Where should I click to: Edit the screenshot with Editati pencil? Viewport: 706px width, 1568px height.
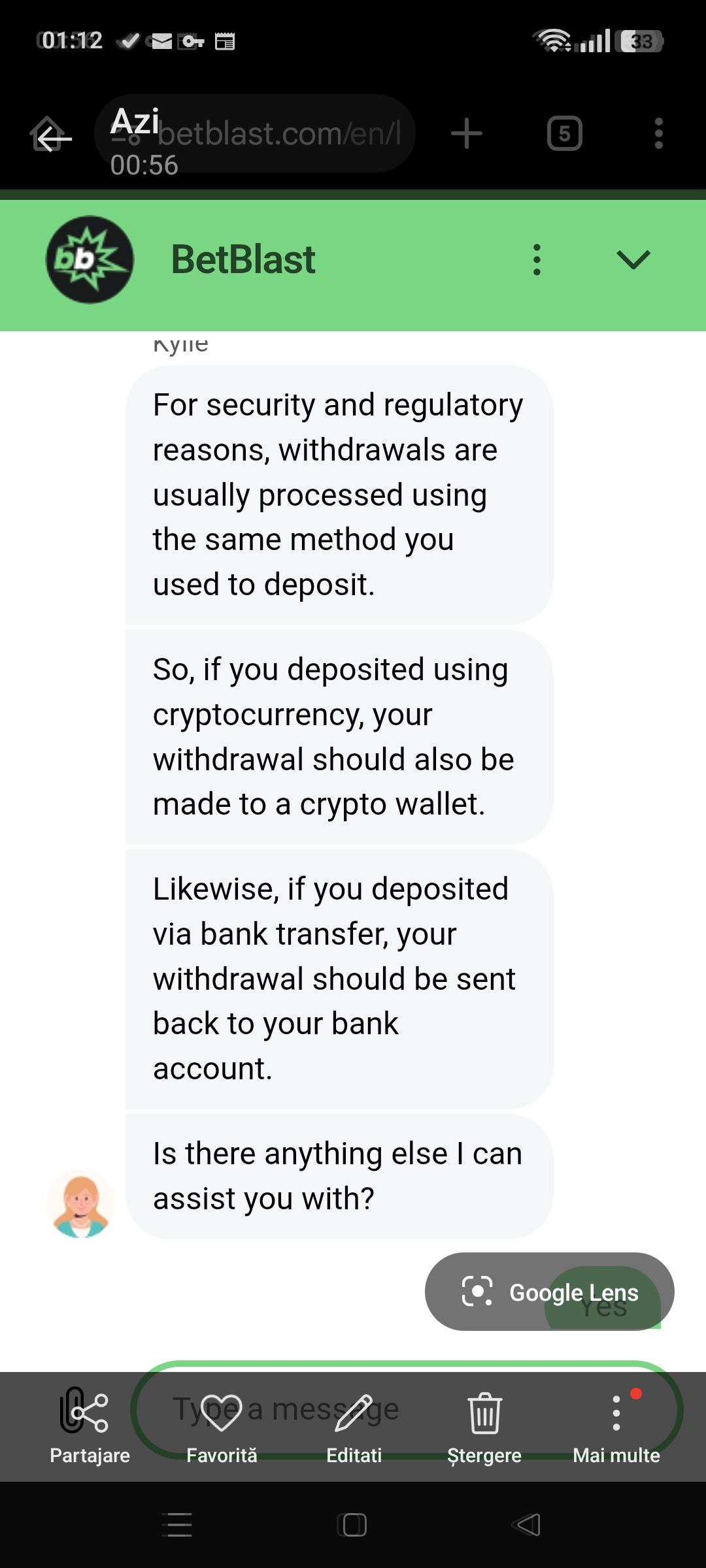[354, 1426]
